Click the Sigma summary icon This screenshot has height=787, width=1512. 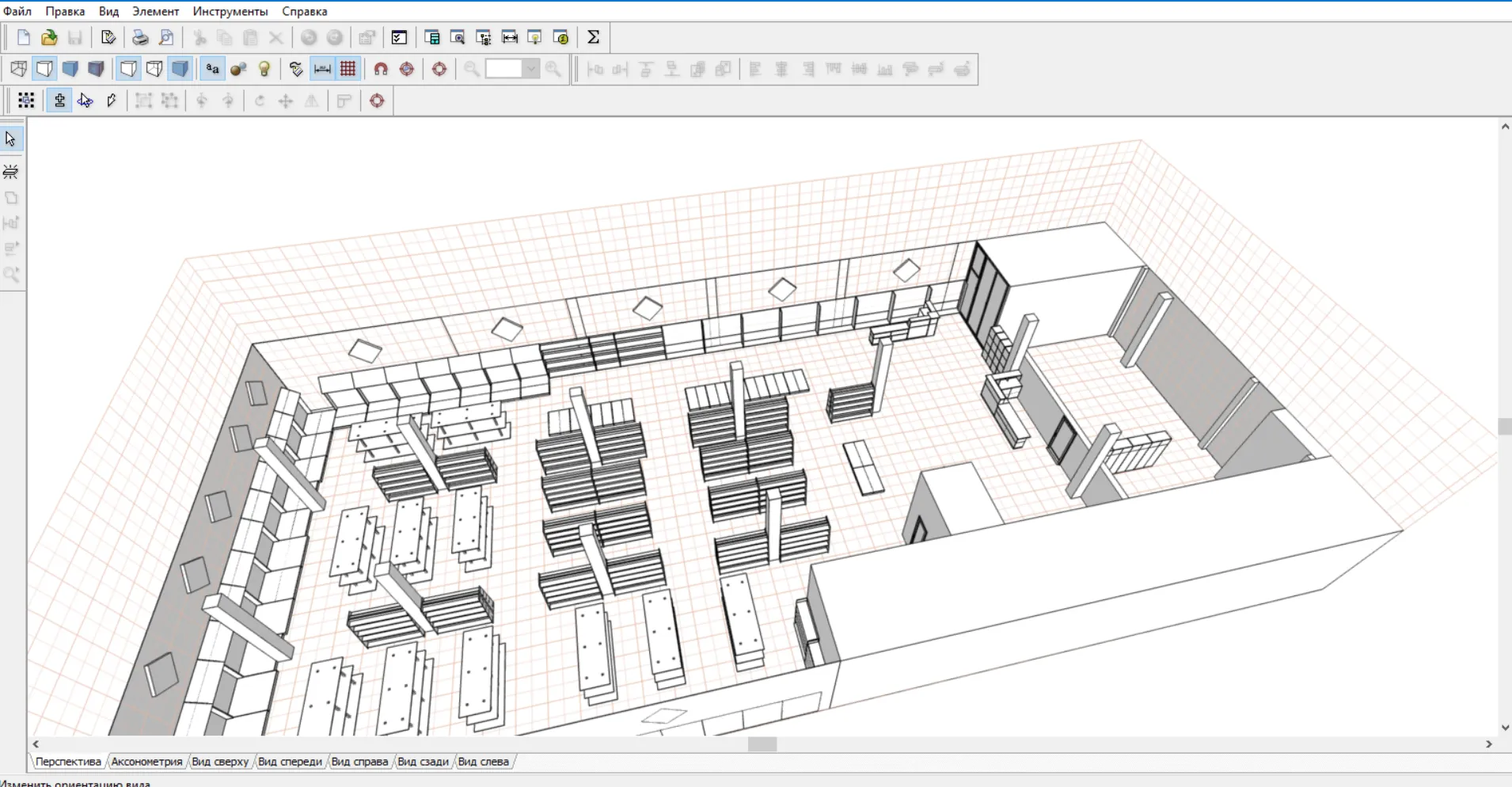pyautogui.click(x=593, y=37)
